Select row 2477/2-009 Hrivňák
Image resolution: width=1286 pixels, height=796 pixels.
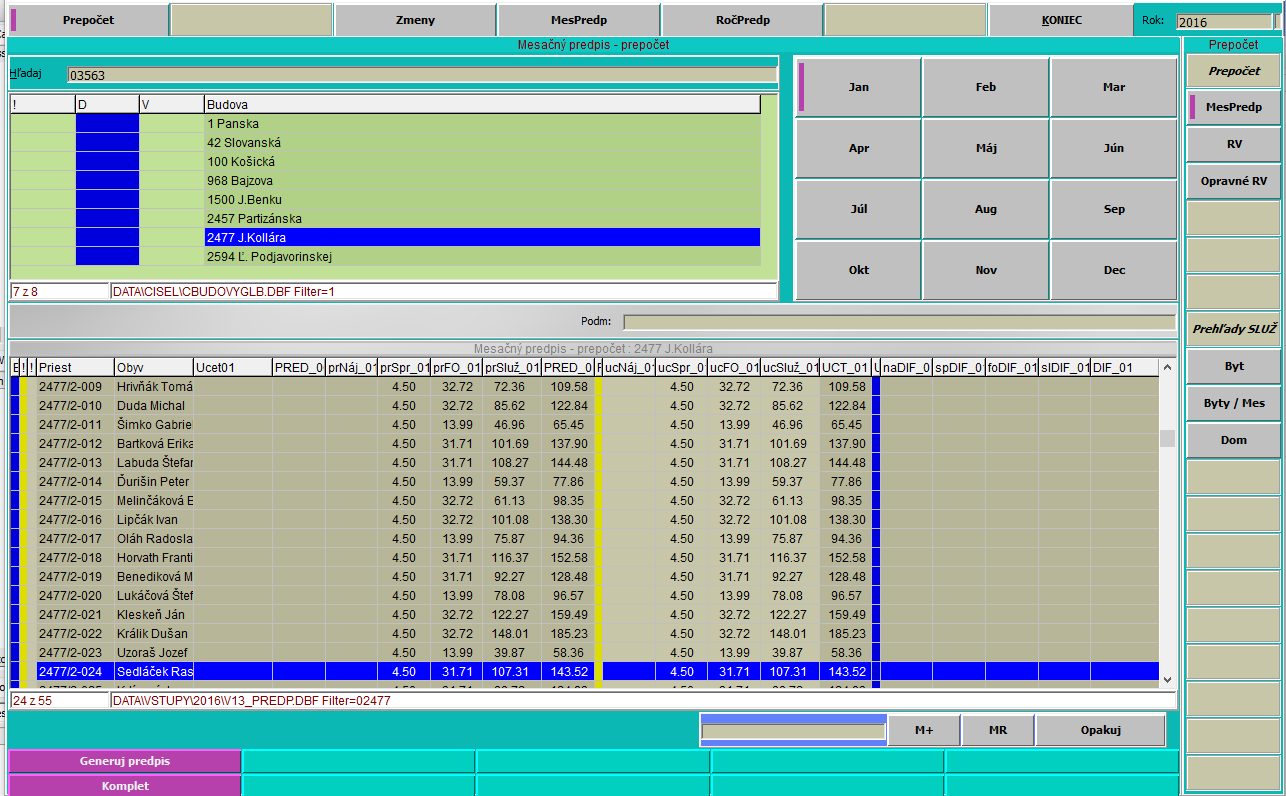point(584,387)
